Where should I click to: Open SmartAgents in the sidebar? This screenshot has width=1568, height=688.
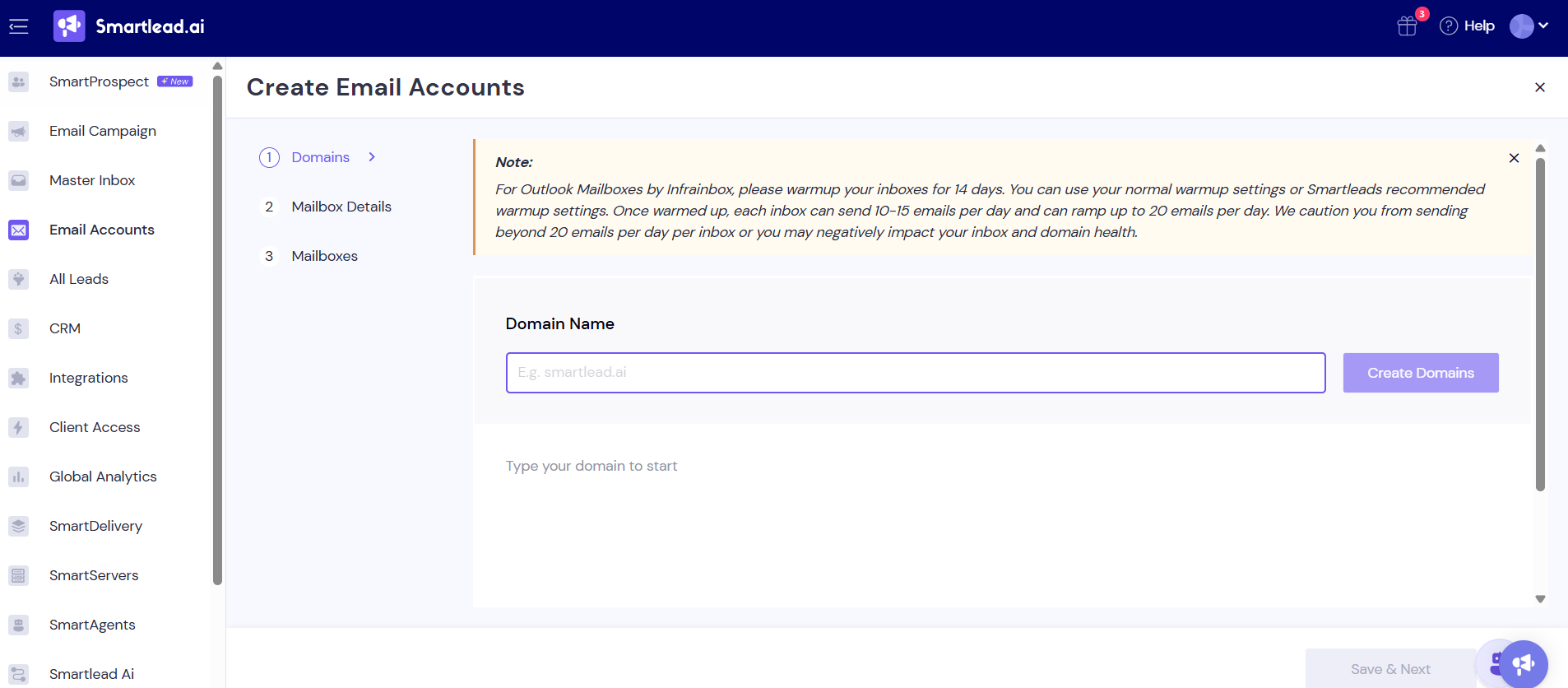pyautogui.click(x=92, y=625)
